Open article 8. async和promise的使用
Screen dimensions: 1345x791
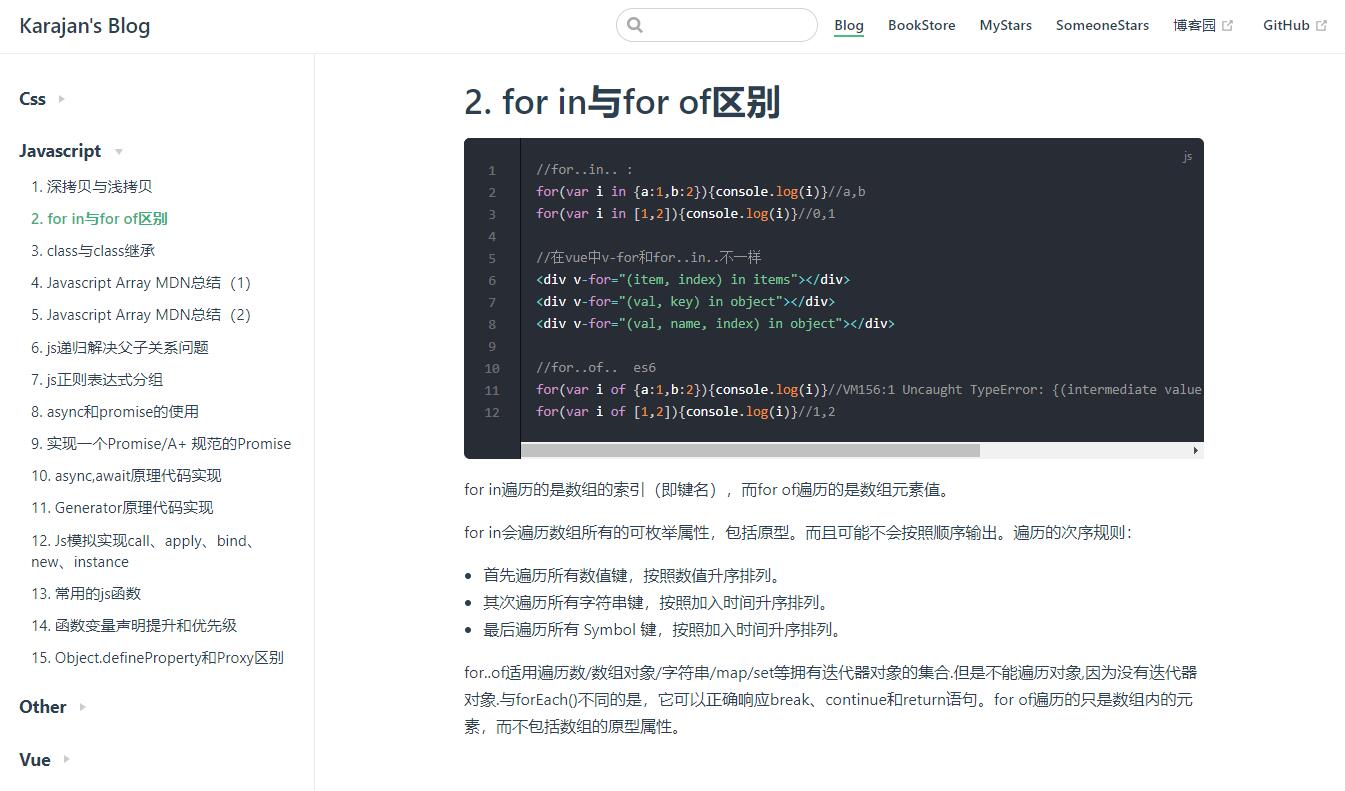[115, 411]
